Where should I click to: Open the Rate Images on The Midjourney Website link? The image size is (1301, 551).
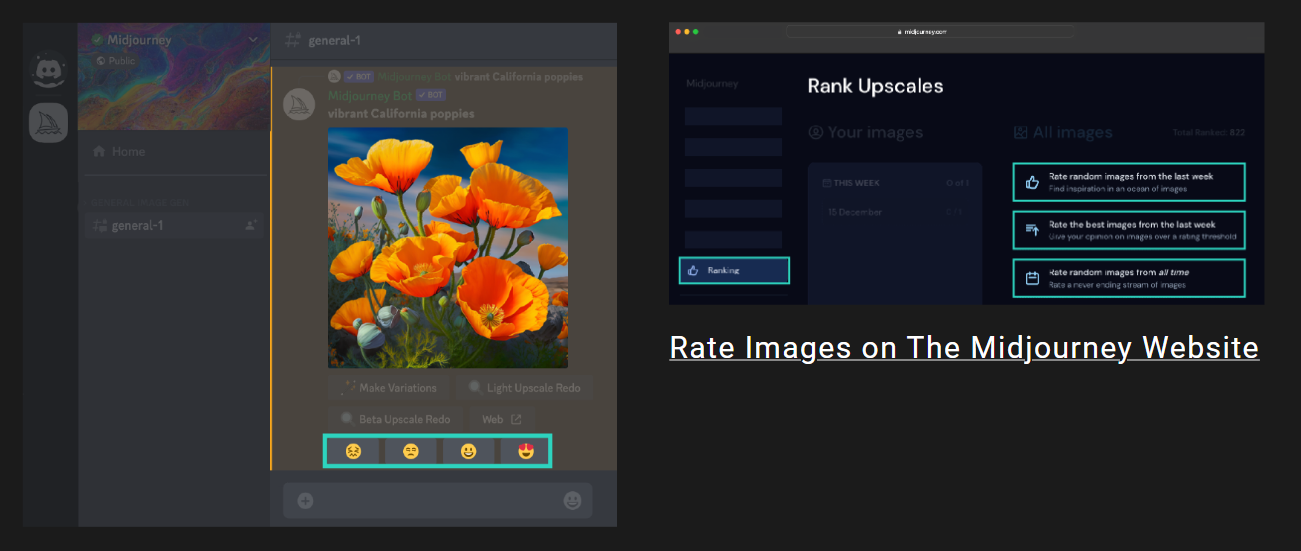pyautogui.click(x=964, y=348)
